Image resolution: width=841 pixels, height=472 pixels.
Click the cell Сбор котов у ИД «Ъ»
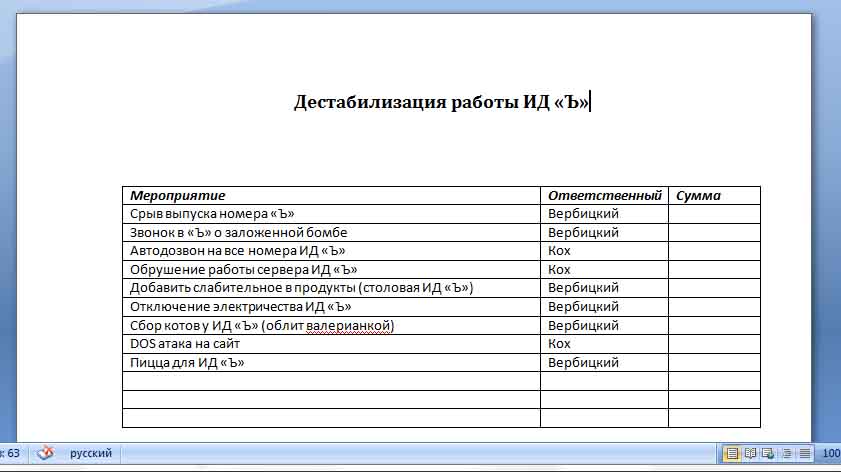[331, 326]
